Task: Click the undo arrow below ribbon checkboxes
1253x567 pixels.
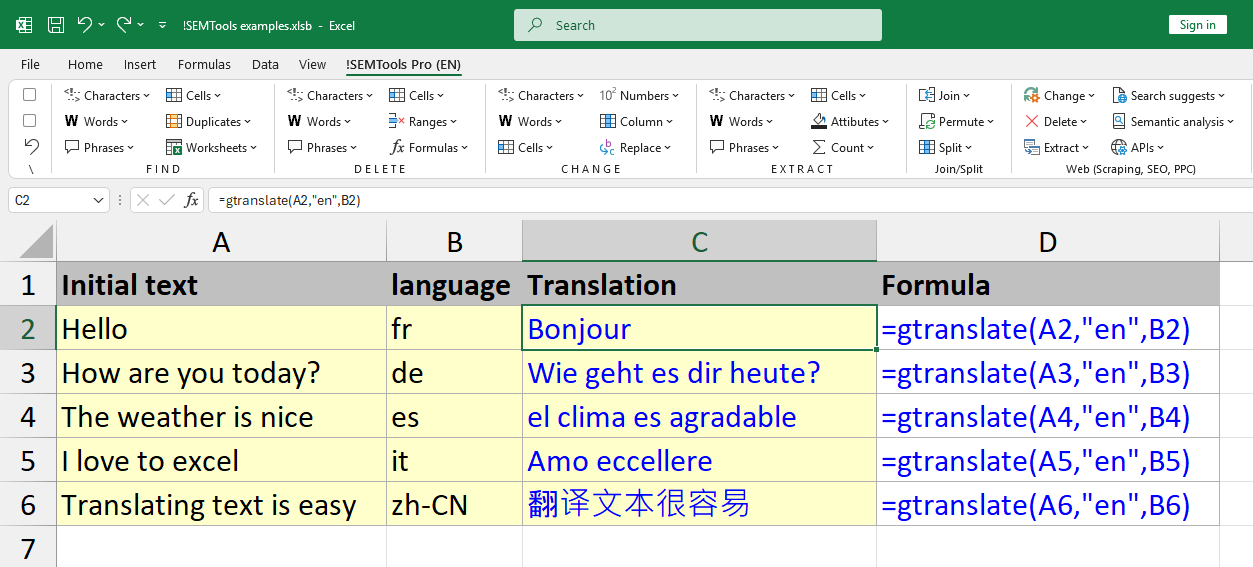Action: coord(31,147)
